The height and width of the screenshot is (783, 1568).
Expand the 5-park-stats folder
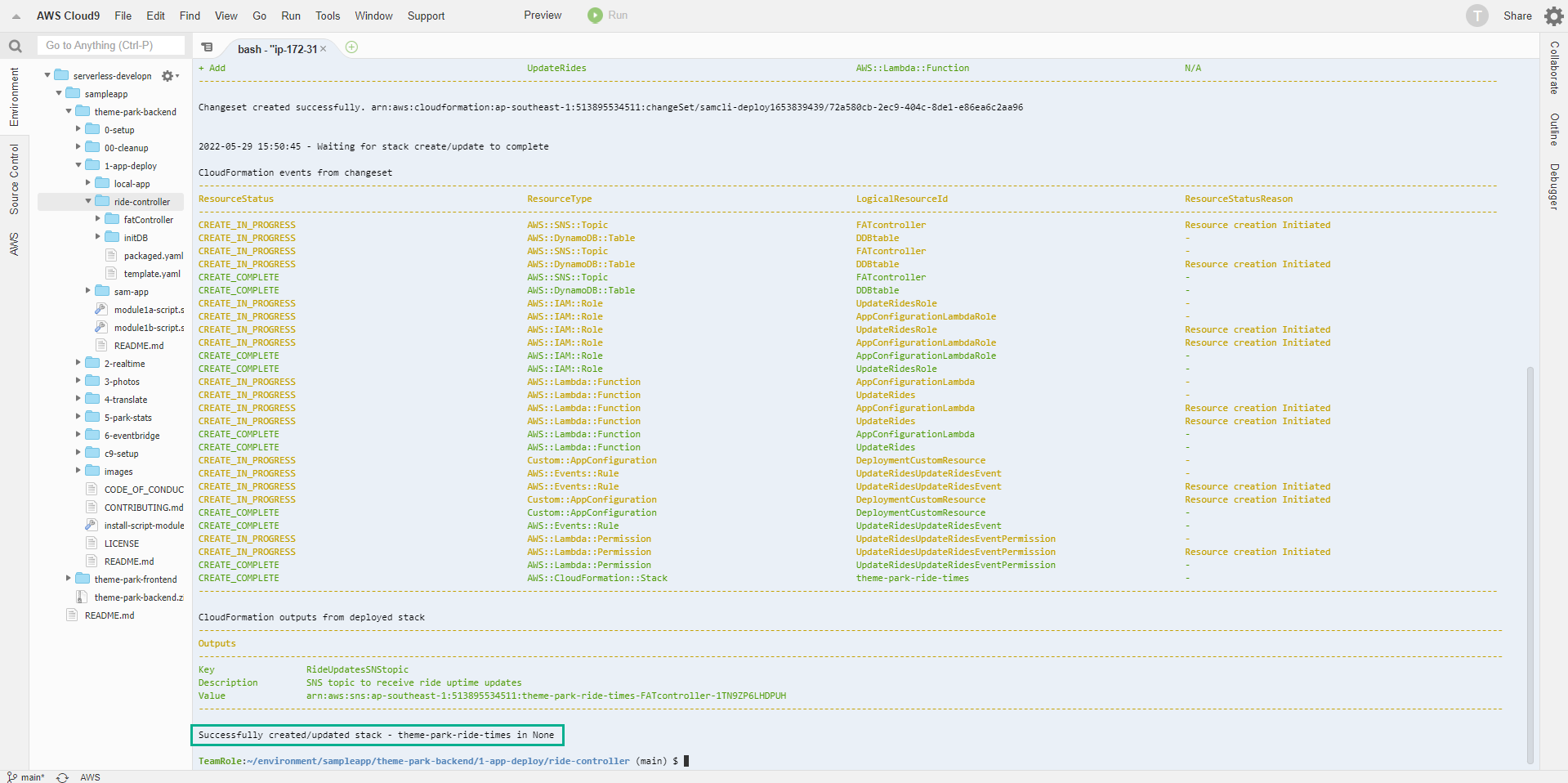click(78, 417)
